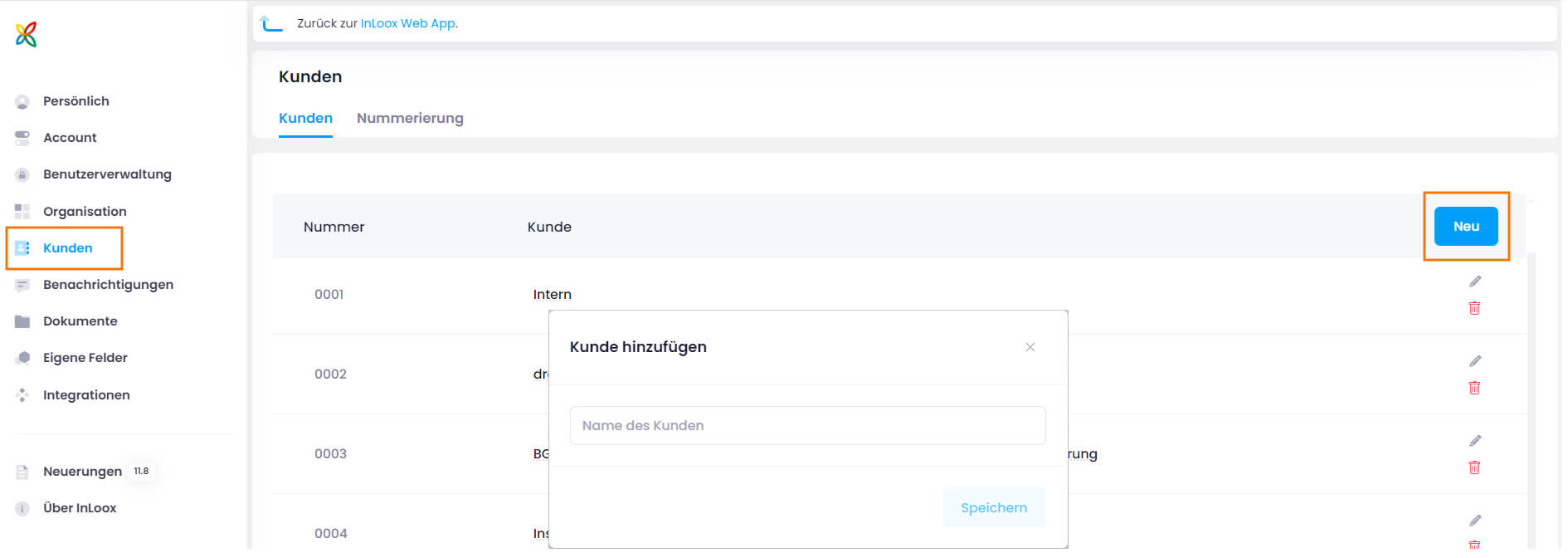This screenshot has width=1568, height=558.
Task: Click the Nummer column header
Action: 334,227
